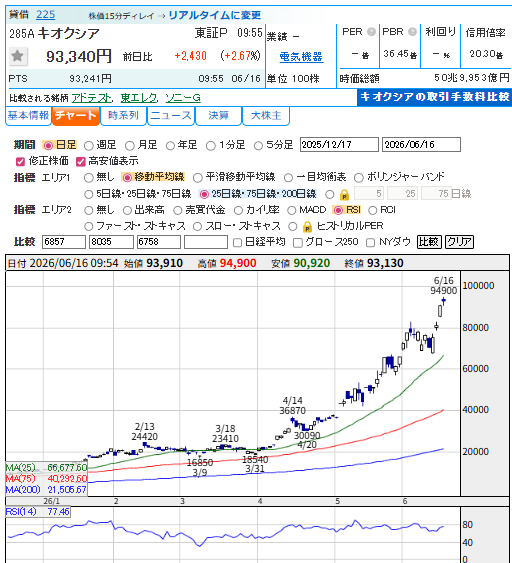Select 平滑移動平均線 indicator
The height and width of the screenshot is (563, 512).
pos(198,177)
